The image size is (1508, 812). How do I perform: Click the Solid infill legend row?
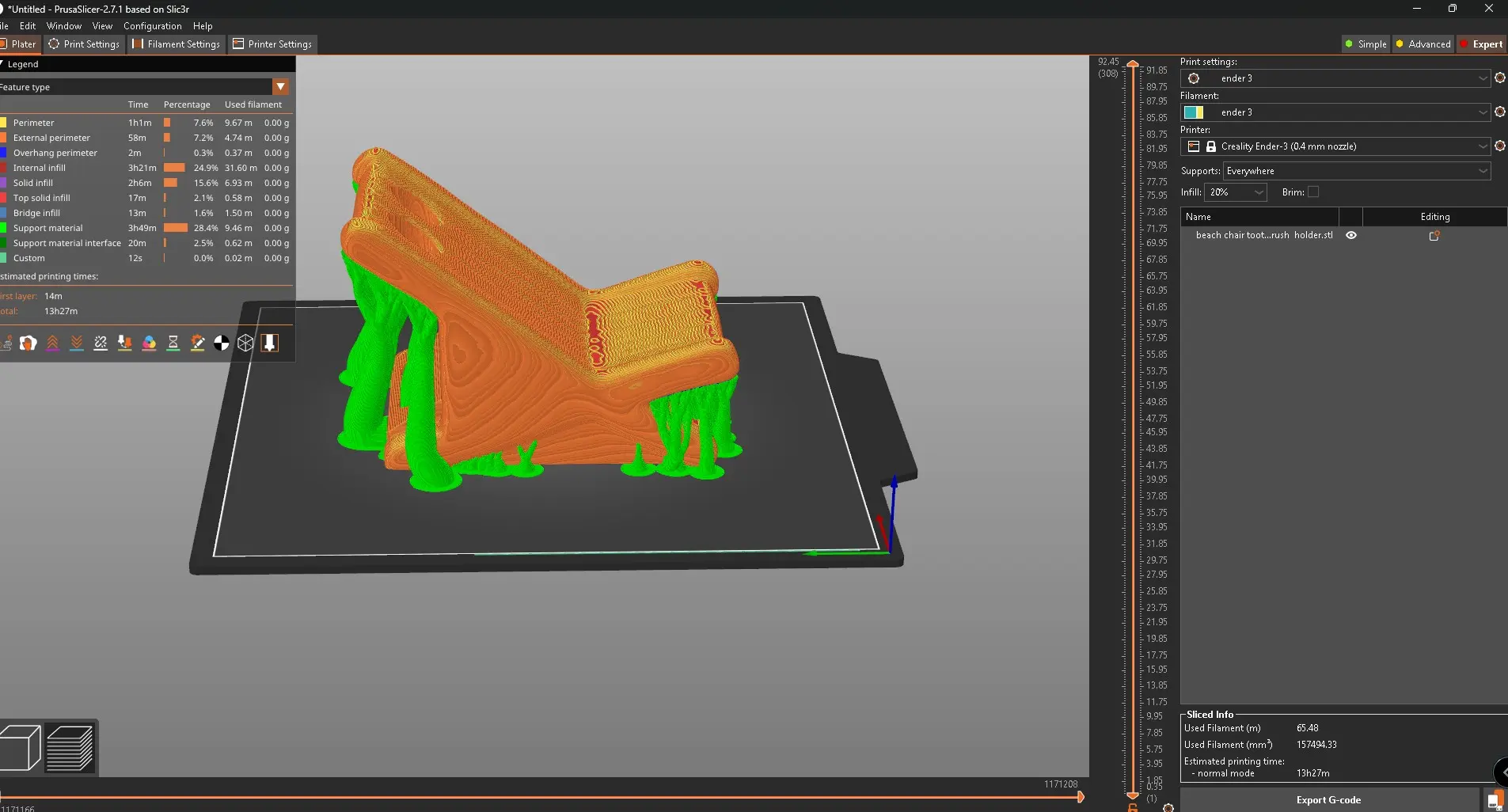[x=146, y=183]
